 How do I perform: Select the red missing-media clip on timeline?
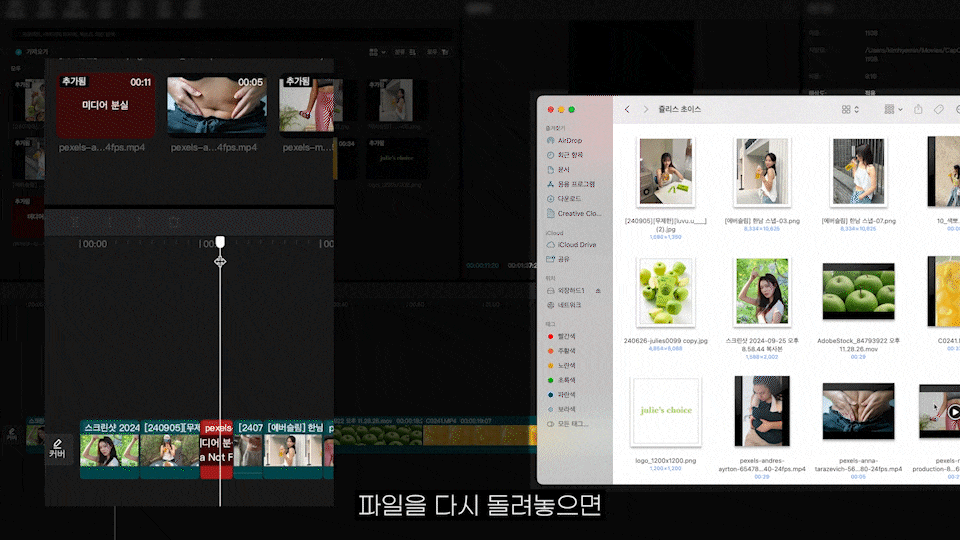tap(216, 450)
